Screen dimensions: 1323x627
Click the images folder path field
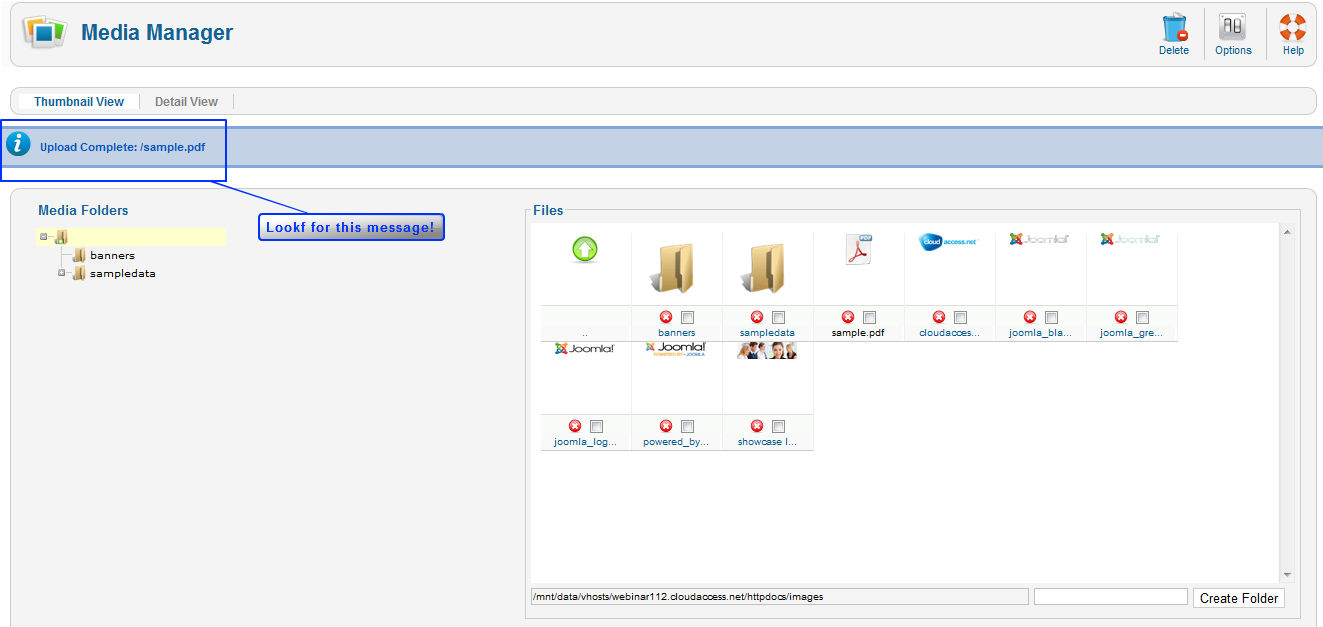(x=779, y=597)
